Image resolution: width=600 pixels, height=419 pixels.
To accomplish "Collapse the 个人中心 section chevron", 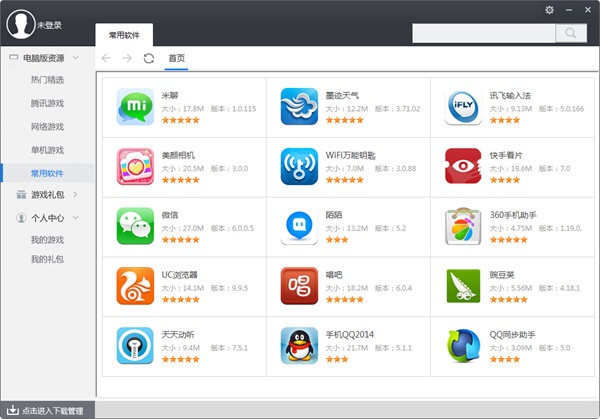I will (x=76, y=218).
